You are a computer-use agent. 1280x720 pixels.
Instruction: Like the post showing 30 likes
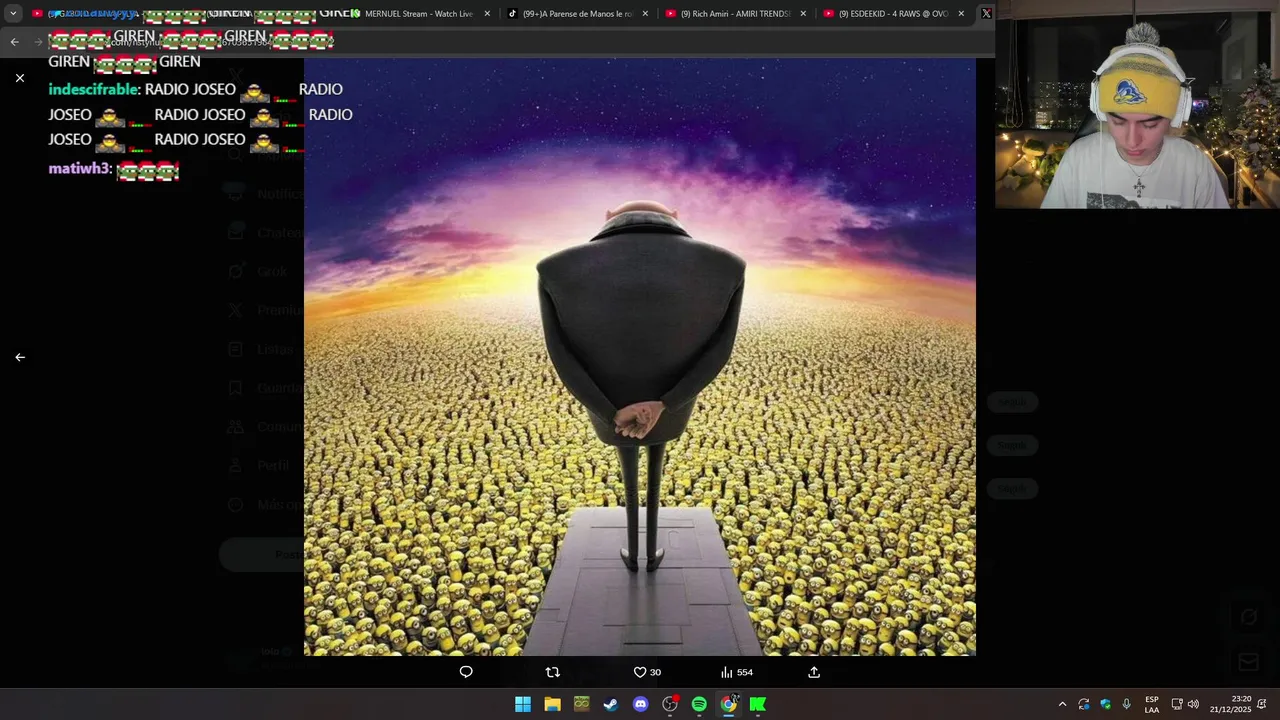tap(647, 672)
